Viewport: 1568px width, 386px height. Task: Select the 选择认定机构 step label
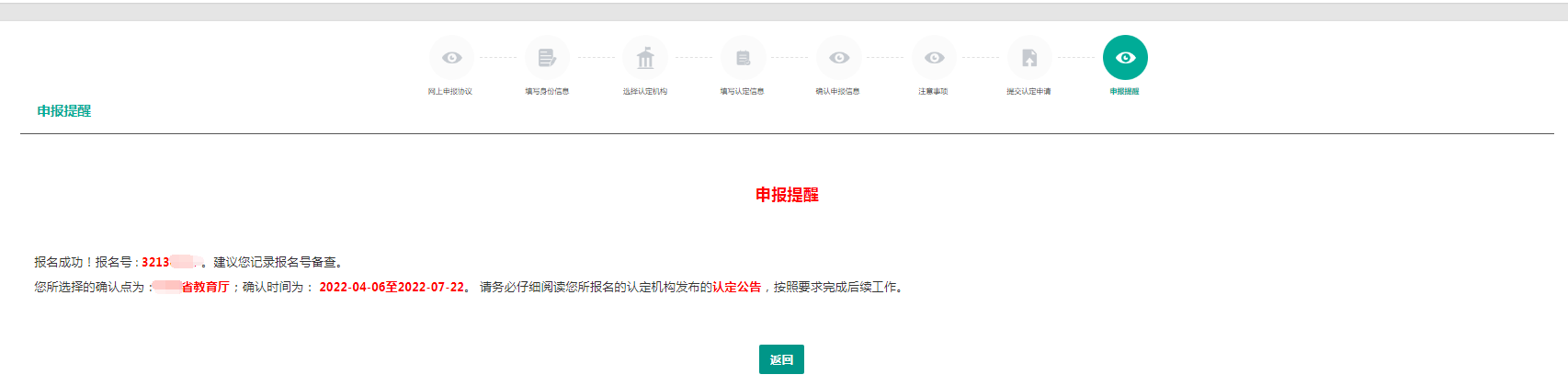pyautogui.click(x=645, y=92)
